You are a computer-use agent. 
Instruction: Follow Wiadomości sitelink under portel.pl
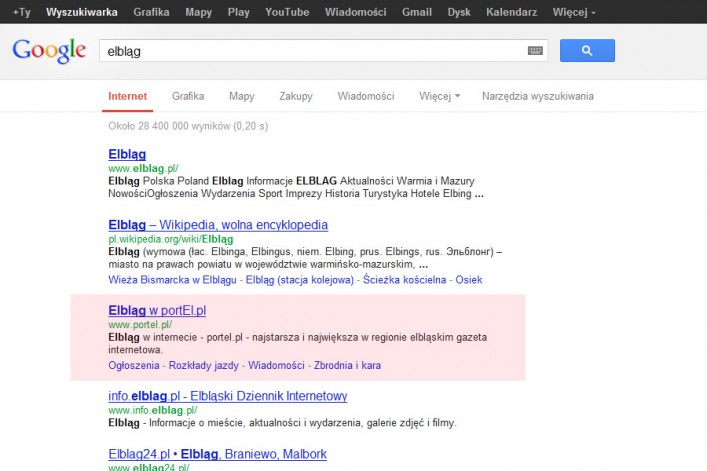coord(276,366)
